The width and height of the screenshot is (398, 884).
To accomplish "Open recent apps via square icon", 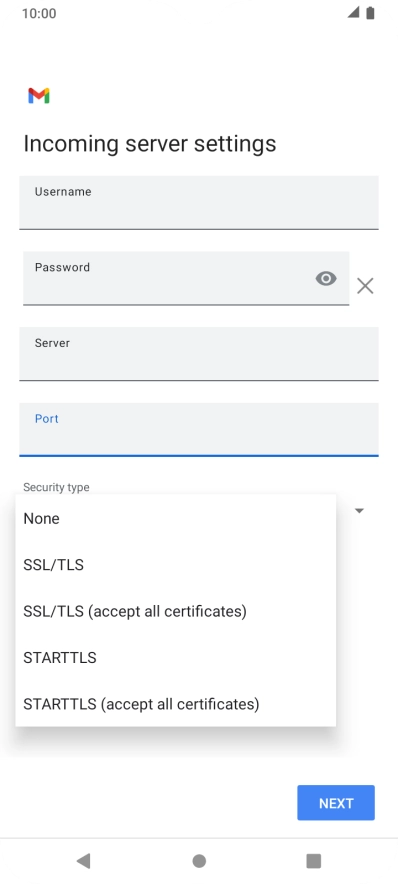I will click(x=313, y=861).
